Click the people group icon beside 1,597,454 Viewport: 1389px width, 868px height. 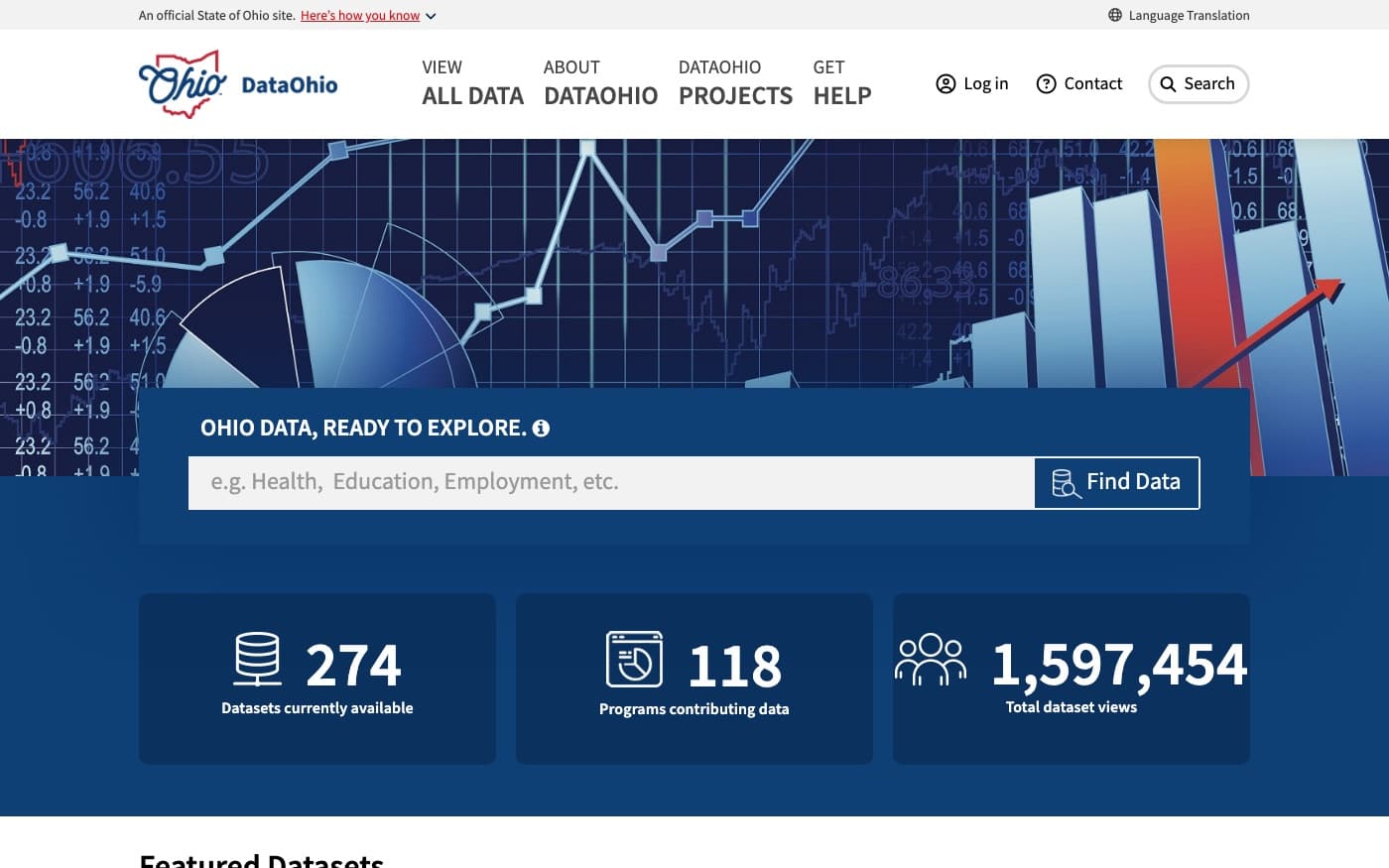(x=931, y=660)
